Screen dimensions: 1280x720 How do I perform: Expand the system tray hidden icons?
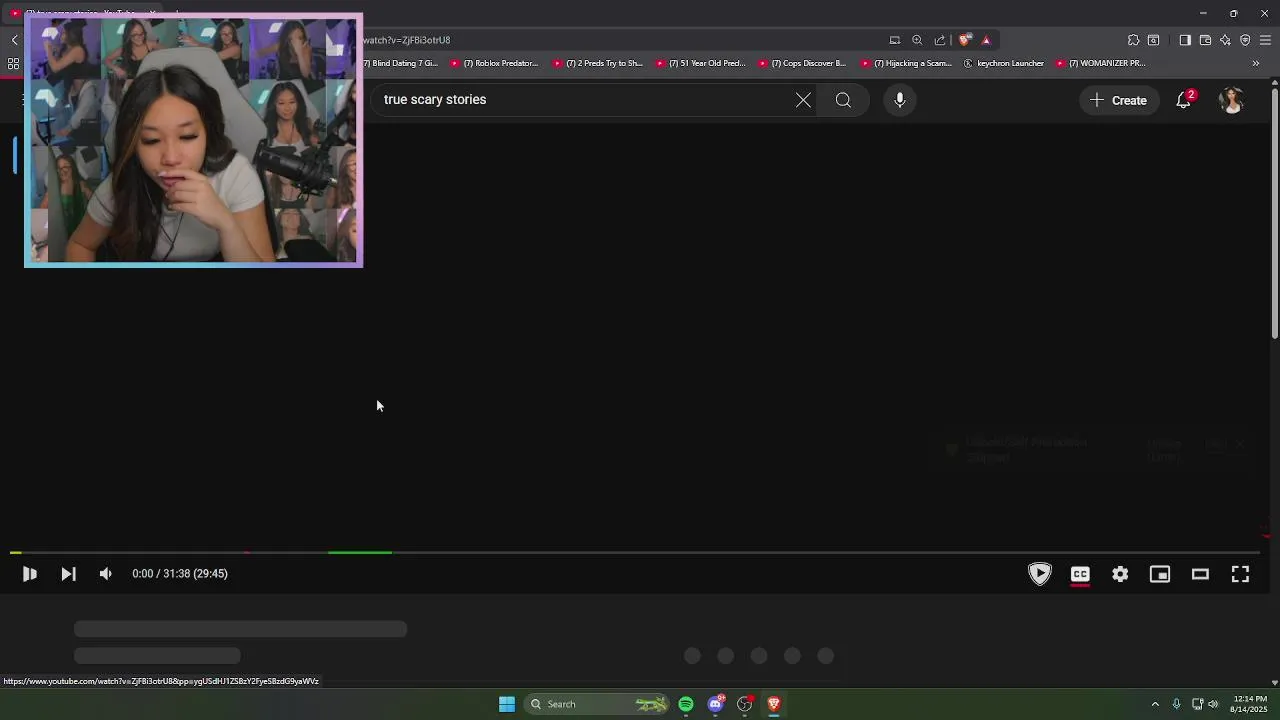[1155, 704]
